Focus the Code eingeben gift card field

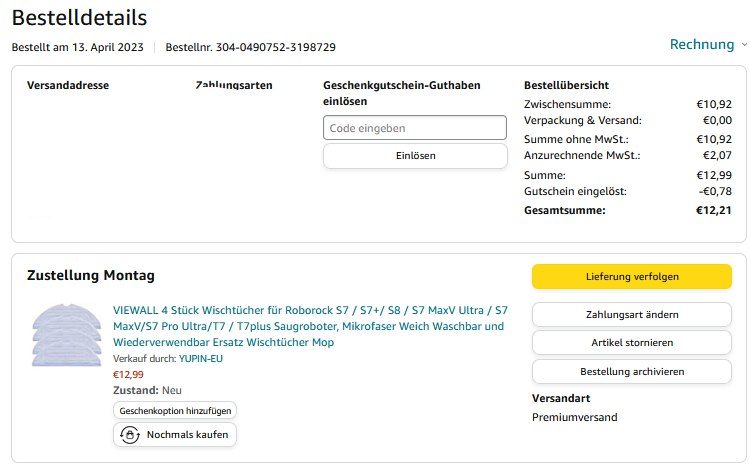(x=415, y=128)
